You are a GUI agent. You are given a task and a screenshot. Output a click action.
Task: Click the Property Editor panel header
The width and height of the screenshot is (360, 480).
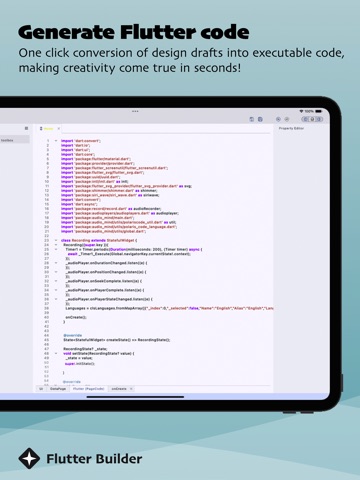point(291,128)
